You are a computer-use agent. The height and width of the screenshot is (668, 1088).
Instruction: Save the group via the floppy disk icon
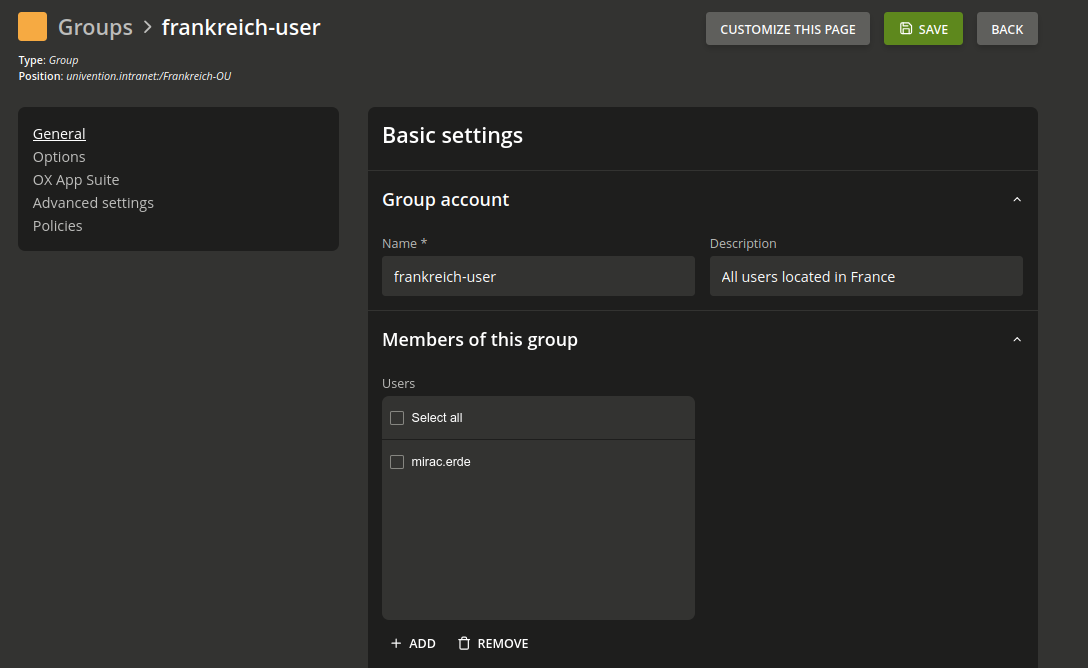click(906, 29)
